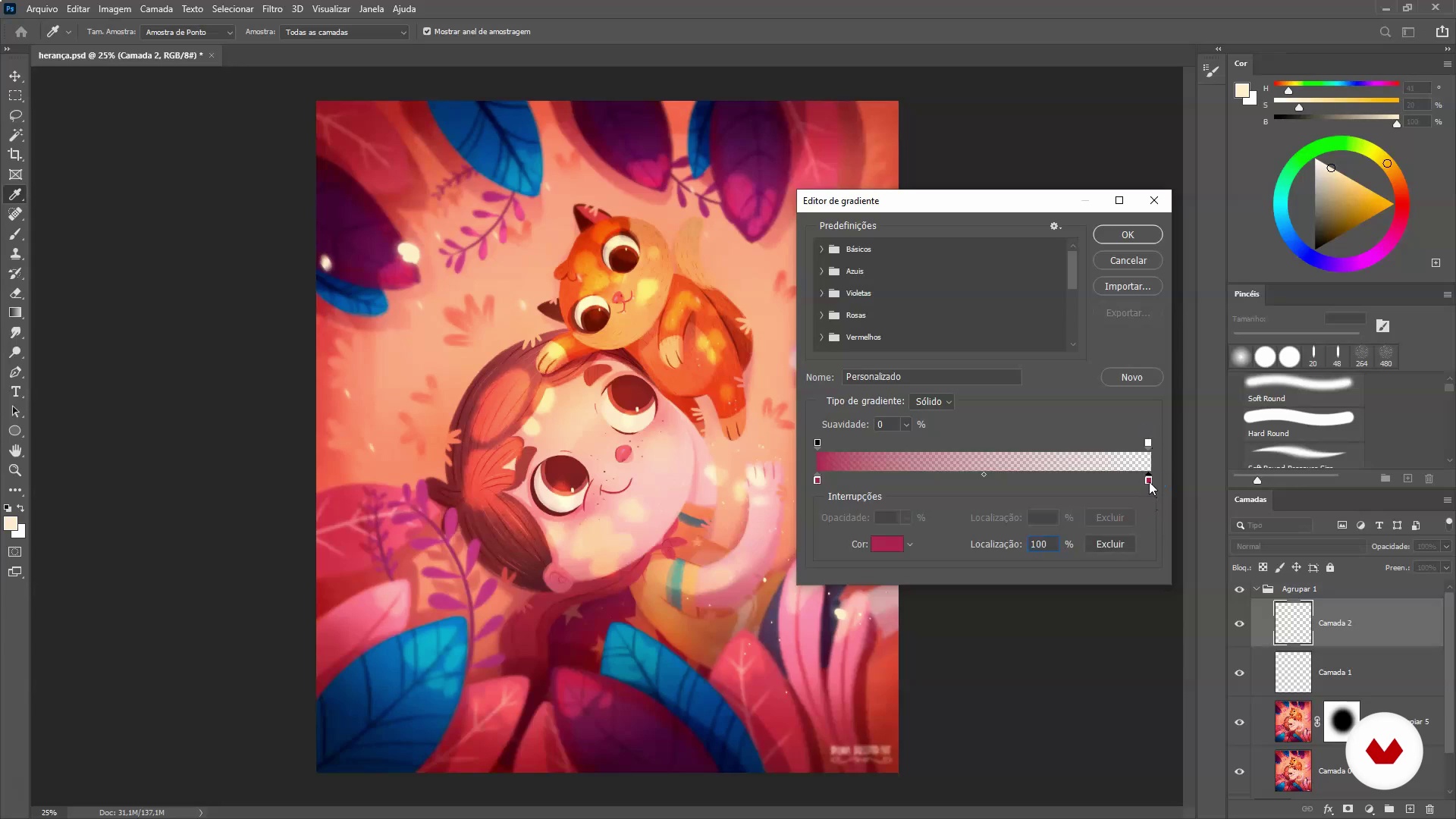The width and height of the screenshot is (1456, 819).
Task: Open gradient presets gear menu
Action: point(1054,226)
